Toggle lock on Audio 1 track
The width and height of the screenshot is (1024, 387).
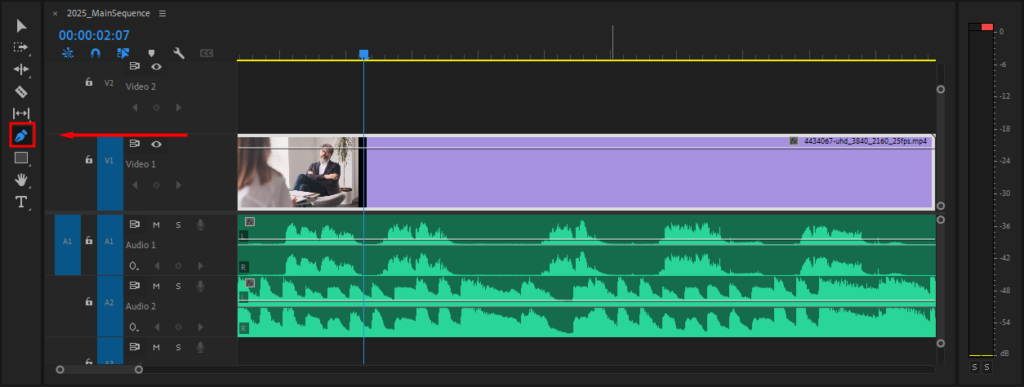click(x=89, y=241)
